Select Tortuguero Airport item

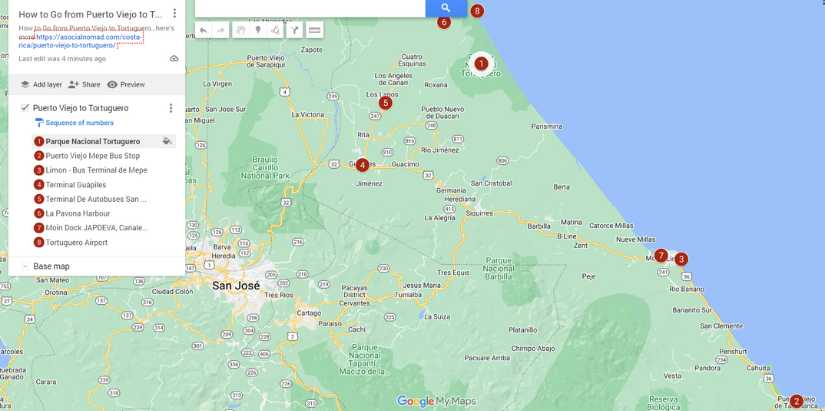tap(77, 242)
